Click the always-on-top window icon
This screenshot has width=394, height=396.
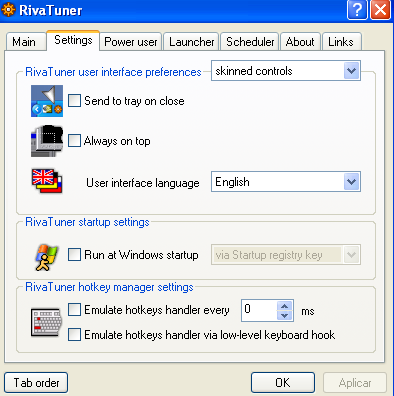[47, 141]
